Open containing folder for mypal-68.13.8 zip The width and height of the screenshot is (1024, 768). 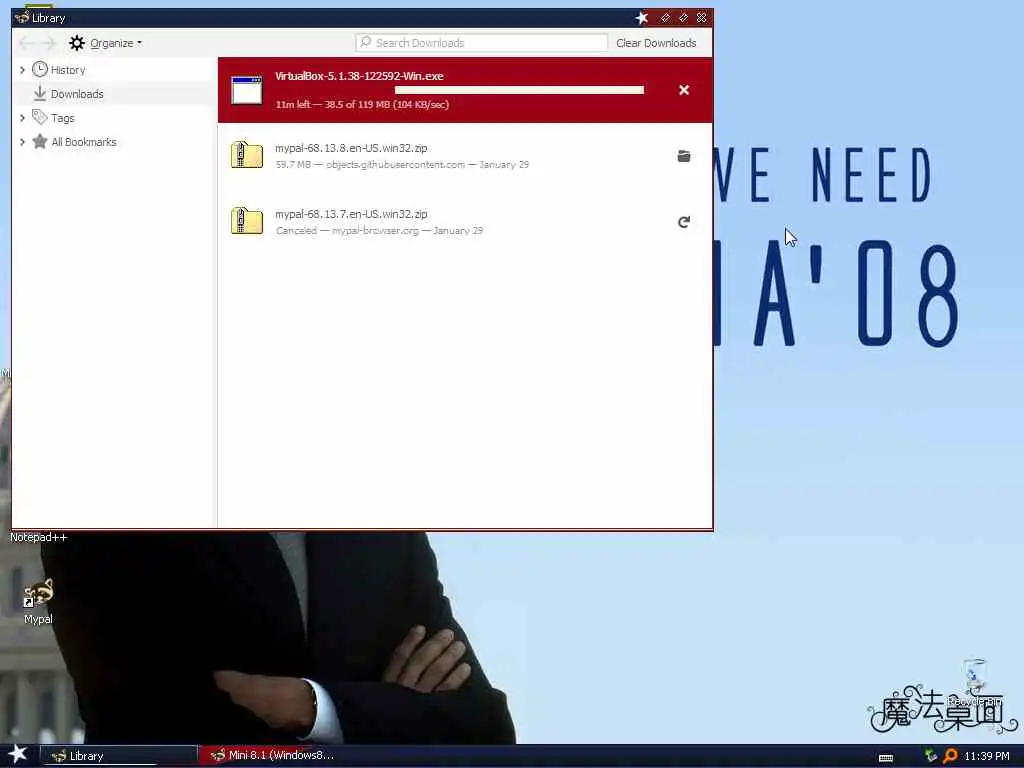pos(684,156)
